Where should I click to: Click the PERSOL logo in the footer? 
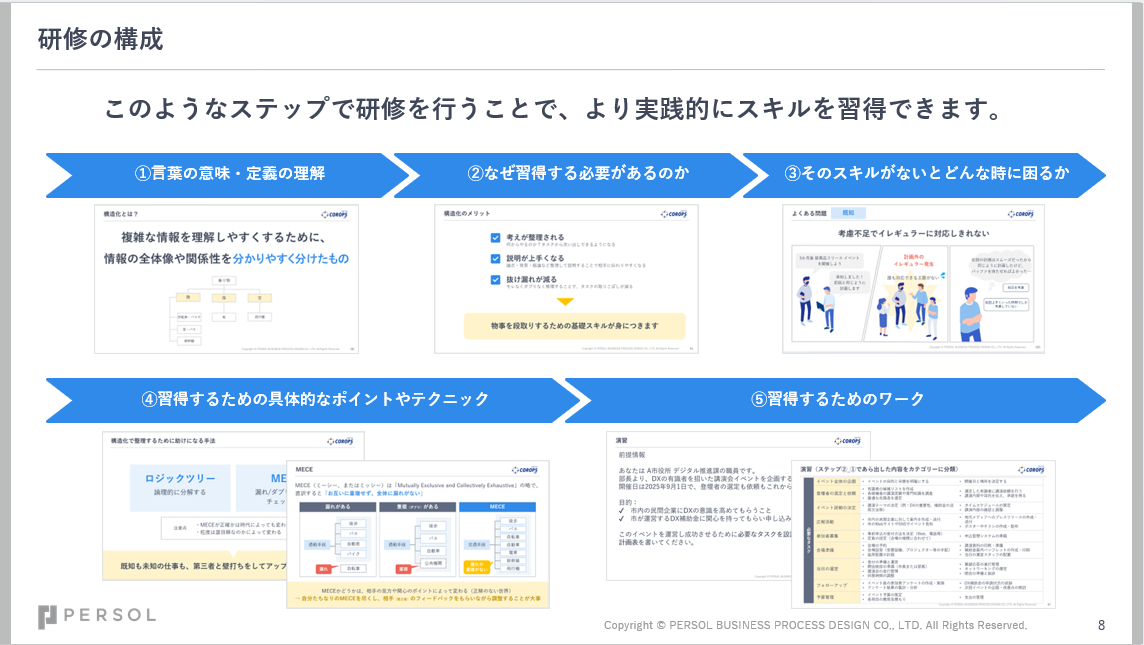coord(97,615)
